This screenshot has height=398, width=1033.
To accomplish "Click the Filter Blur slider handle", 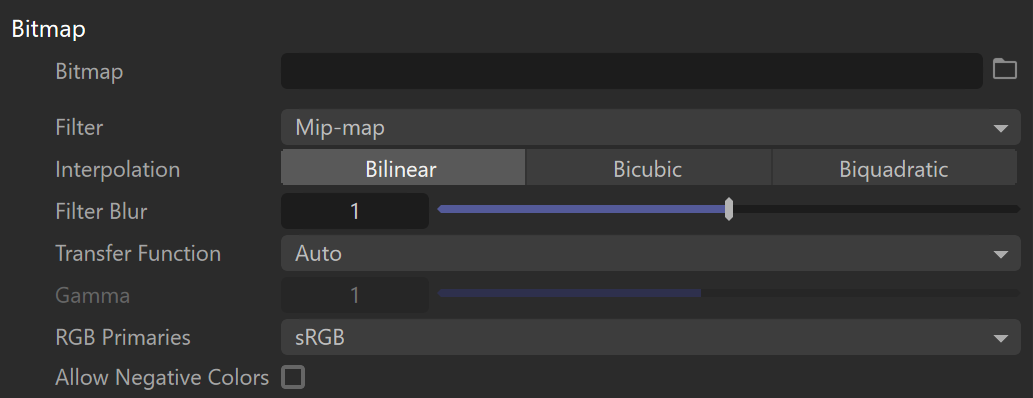I will (x=729, y=209).
